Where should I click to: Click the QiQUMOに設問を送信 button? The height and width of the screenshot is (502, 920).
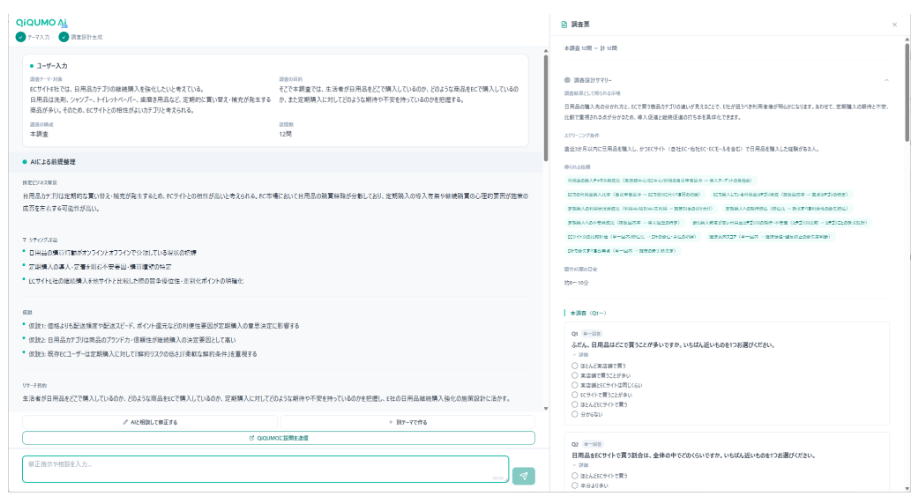point(279,438)
